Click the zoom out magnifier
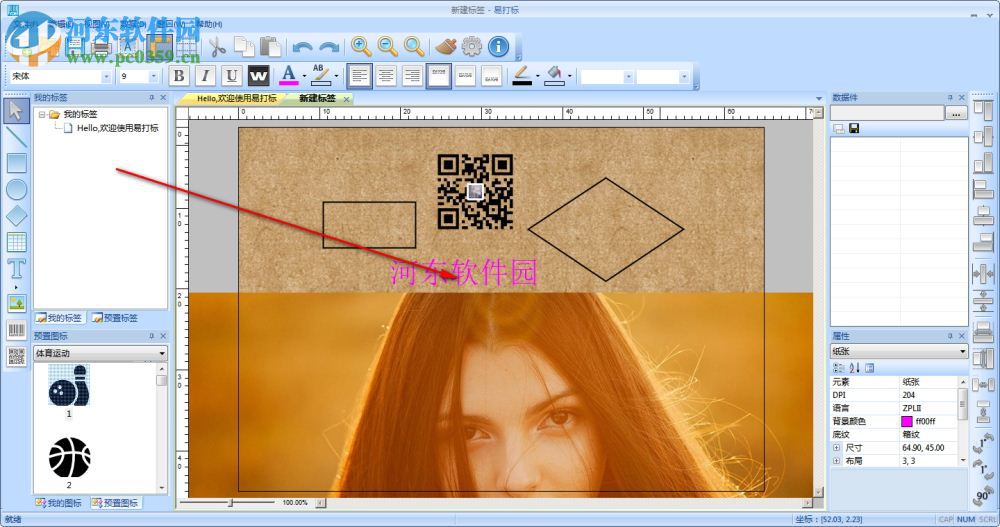The width and height of the screenshot is (1000, 527). [388, 46]
